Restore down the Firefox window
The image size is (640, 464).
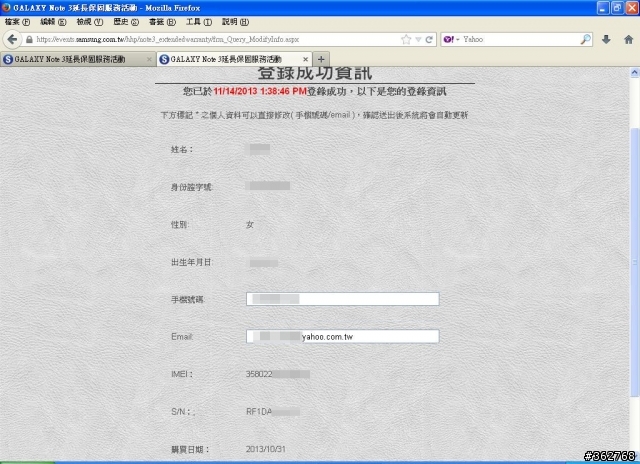coord(617,8)
